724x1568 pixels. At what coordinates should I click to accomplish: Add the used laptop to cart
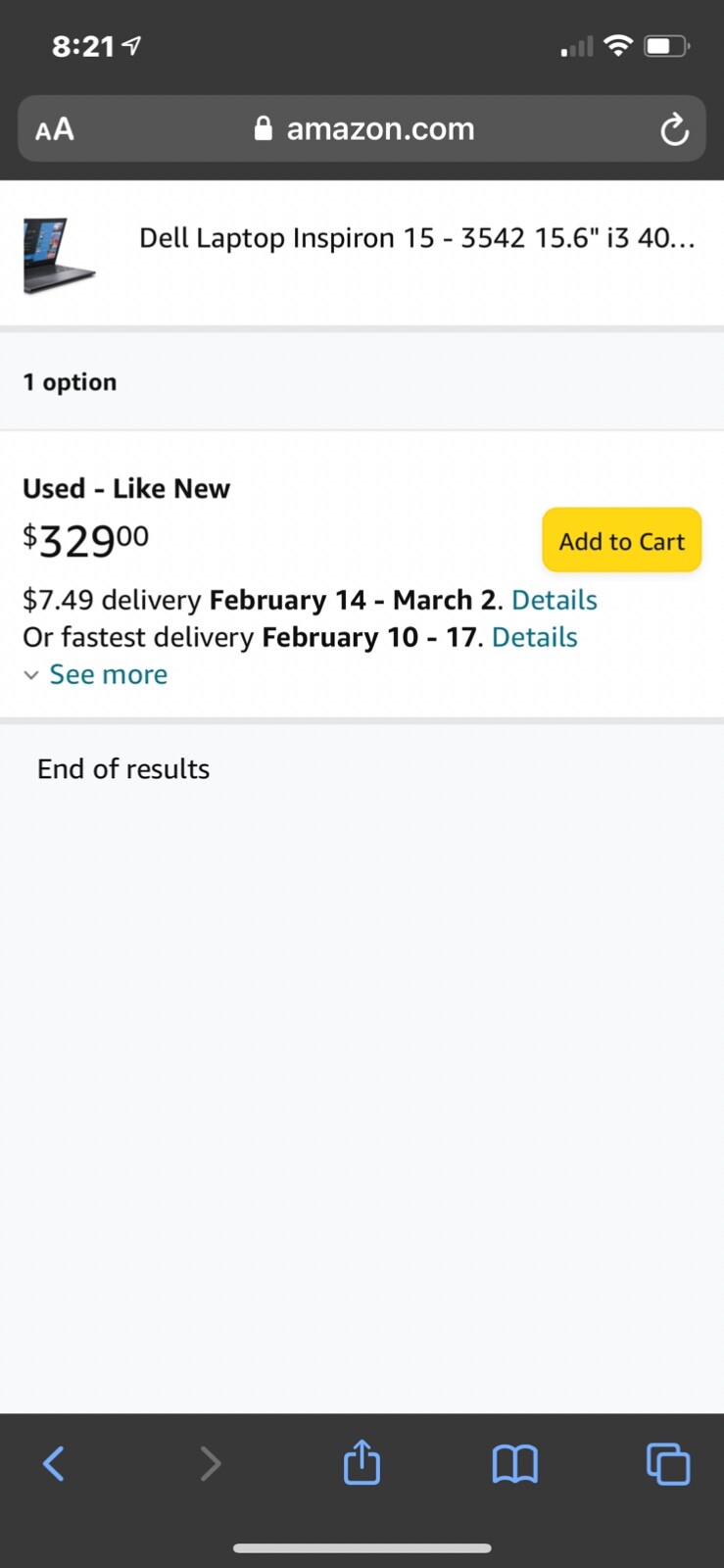point(622,540)
